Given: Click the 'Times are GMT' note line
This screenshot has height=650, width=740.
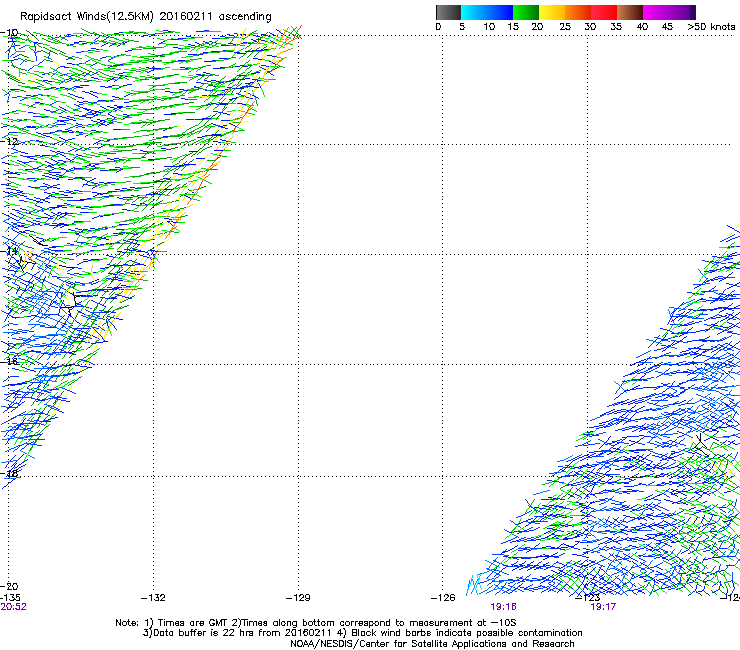Looking at the screenshot, I should [315, 623].
